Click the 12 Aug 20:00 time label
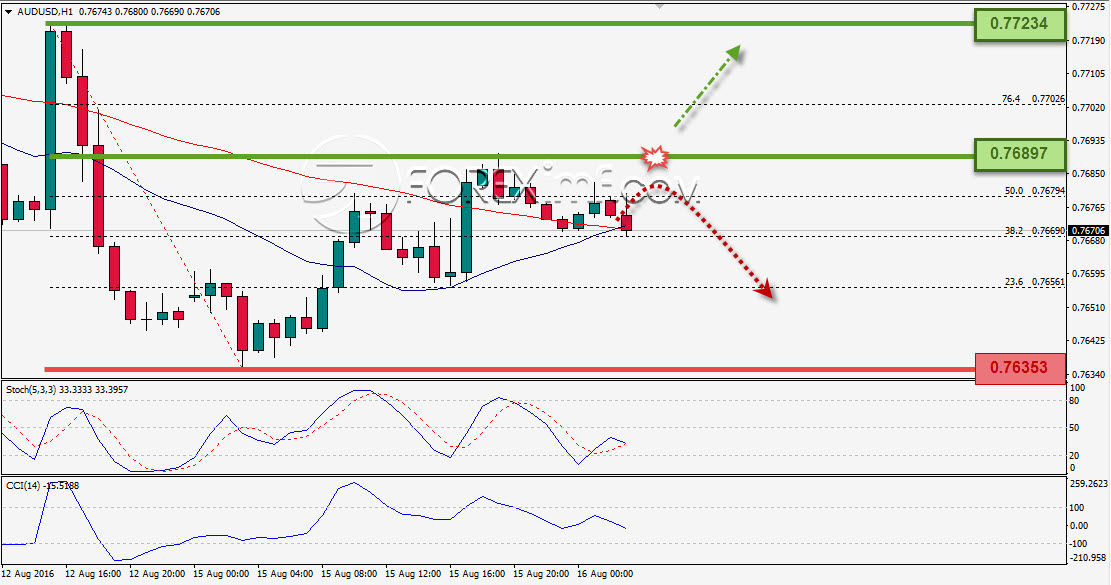The width and height of the screenshot is (1111, 585). [x=157, y=574]
